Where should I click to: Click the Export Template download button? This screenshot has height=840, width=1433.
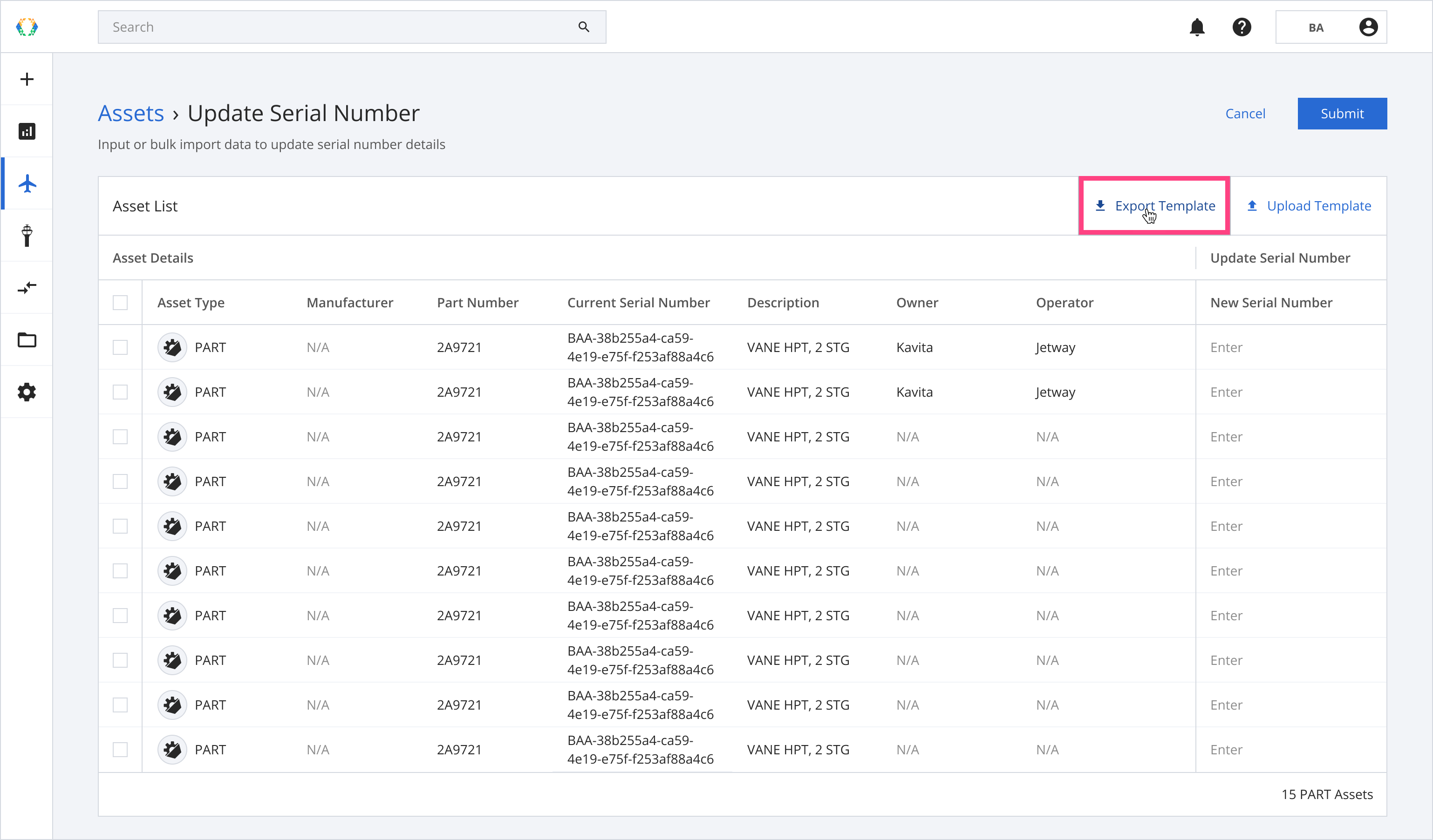point(1154,205)
